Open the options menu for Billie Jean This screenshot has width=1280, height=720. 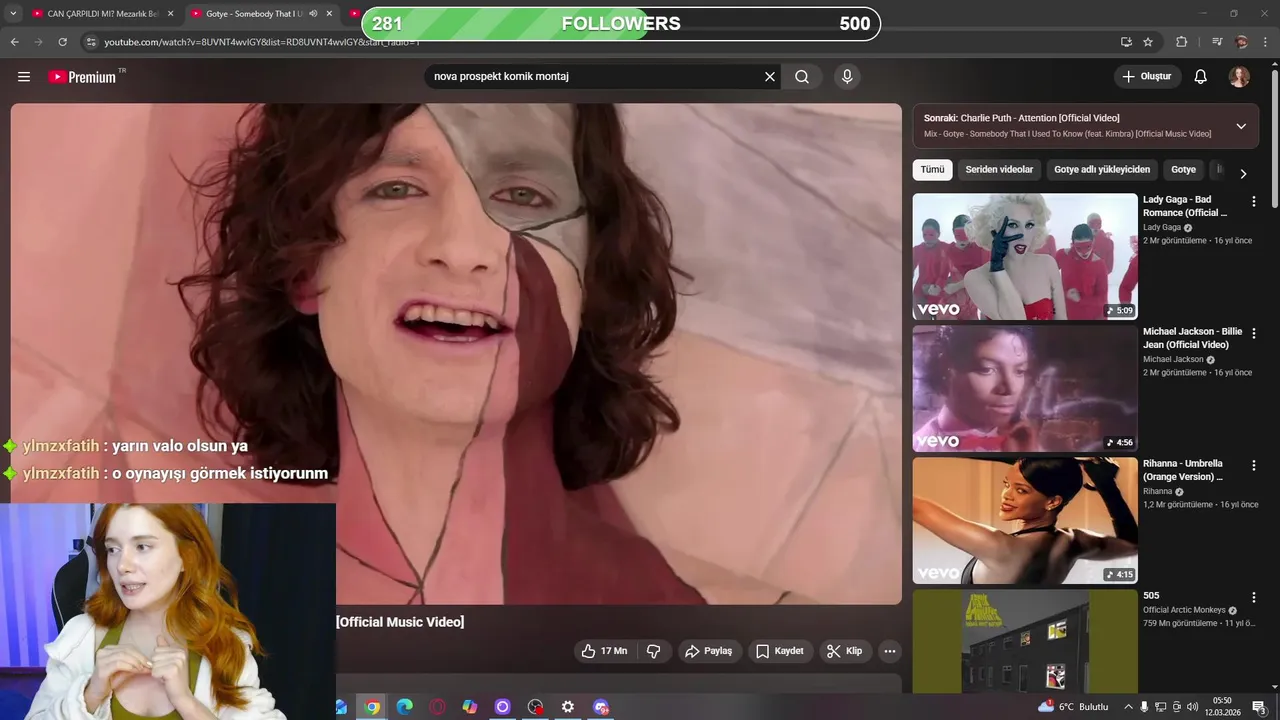(x=1253, y=333)
